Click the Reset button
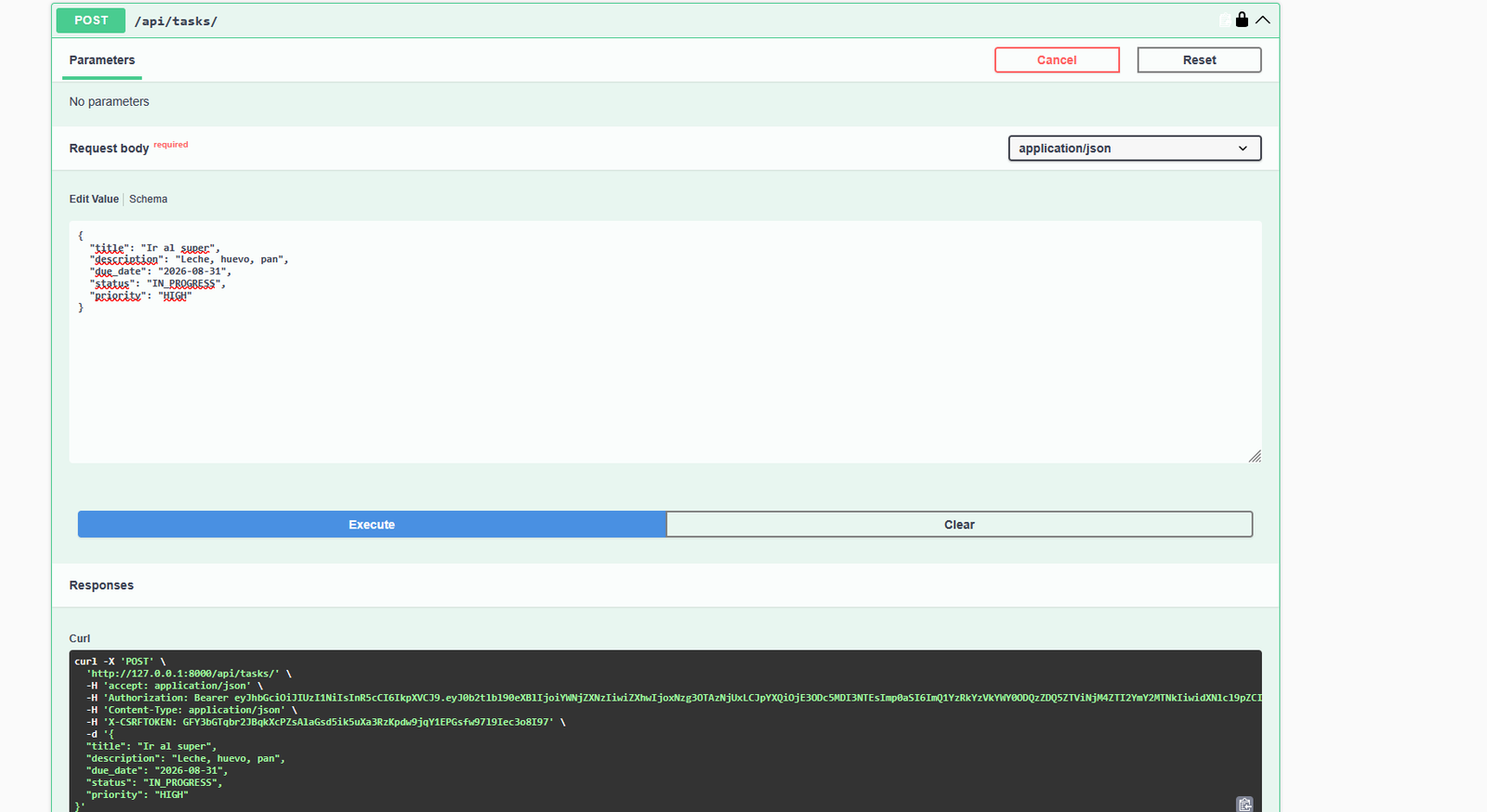 (x=1199, y=60)
